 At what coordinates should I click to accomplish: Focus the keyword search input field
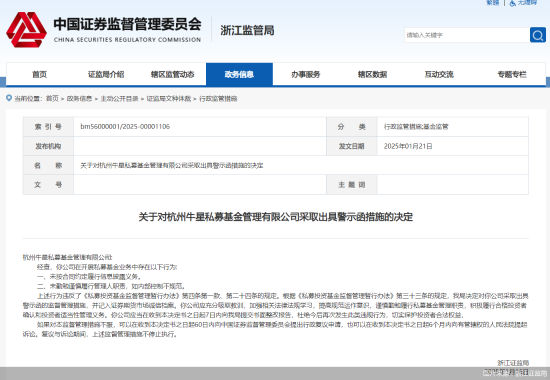(x=467, y=35)
